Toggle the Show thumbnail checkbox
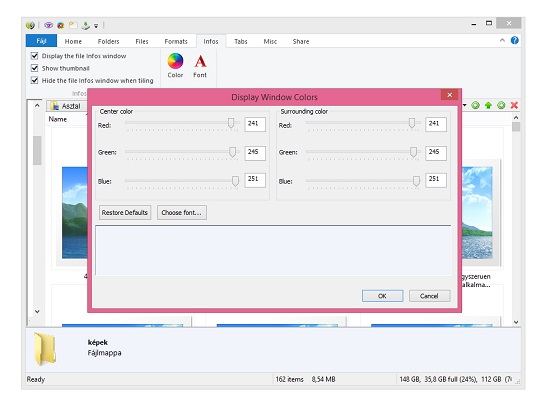This screenshot has height=404, width=550. click(34, 68)
